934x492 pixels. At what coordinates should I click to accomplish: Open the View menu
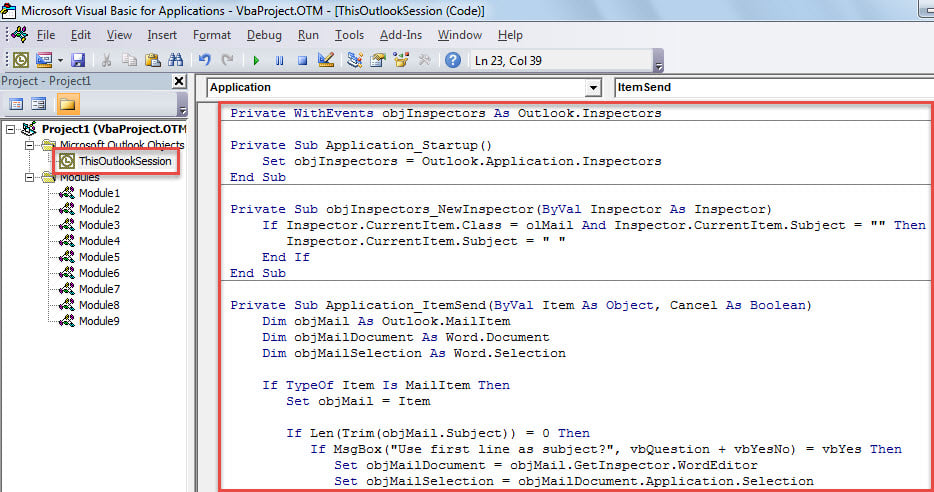pos(119,35)
